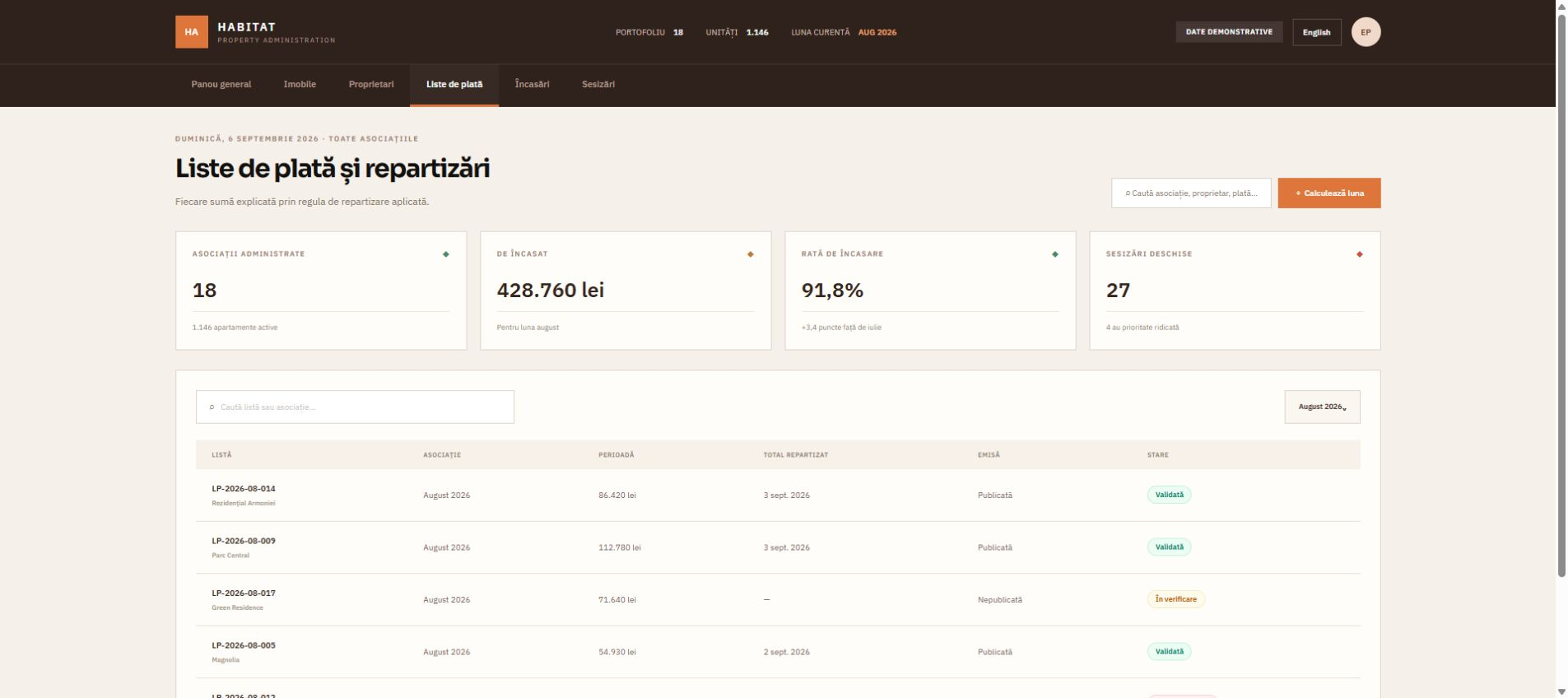
Task: Click the 86.420 lei amount
Action: [x=617, y=496]
